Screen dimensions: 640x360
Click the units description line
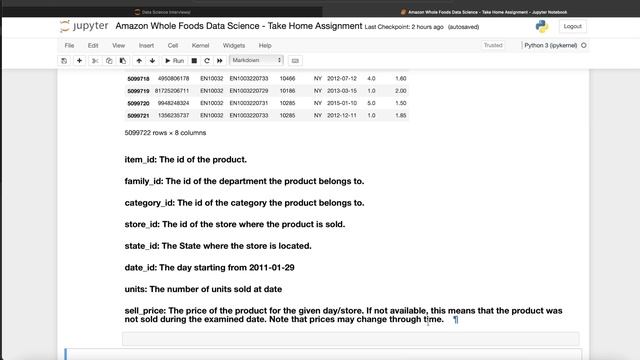click(203, 289)
